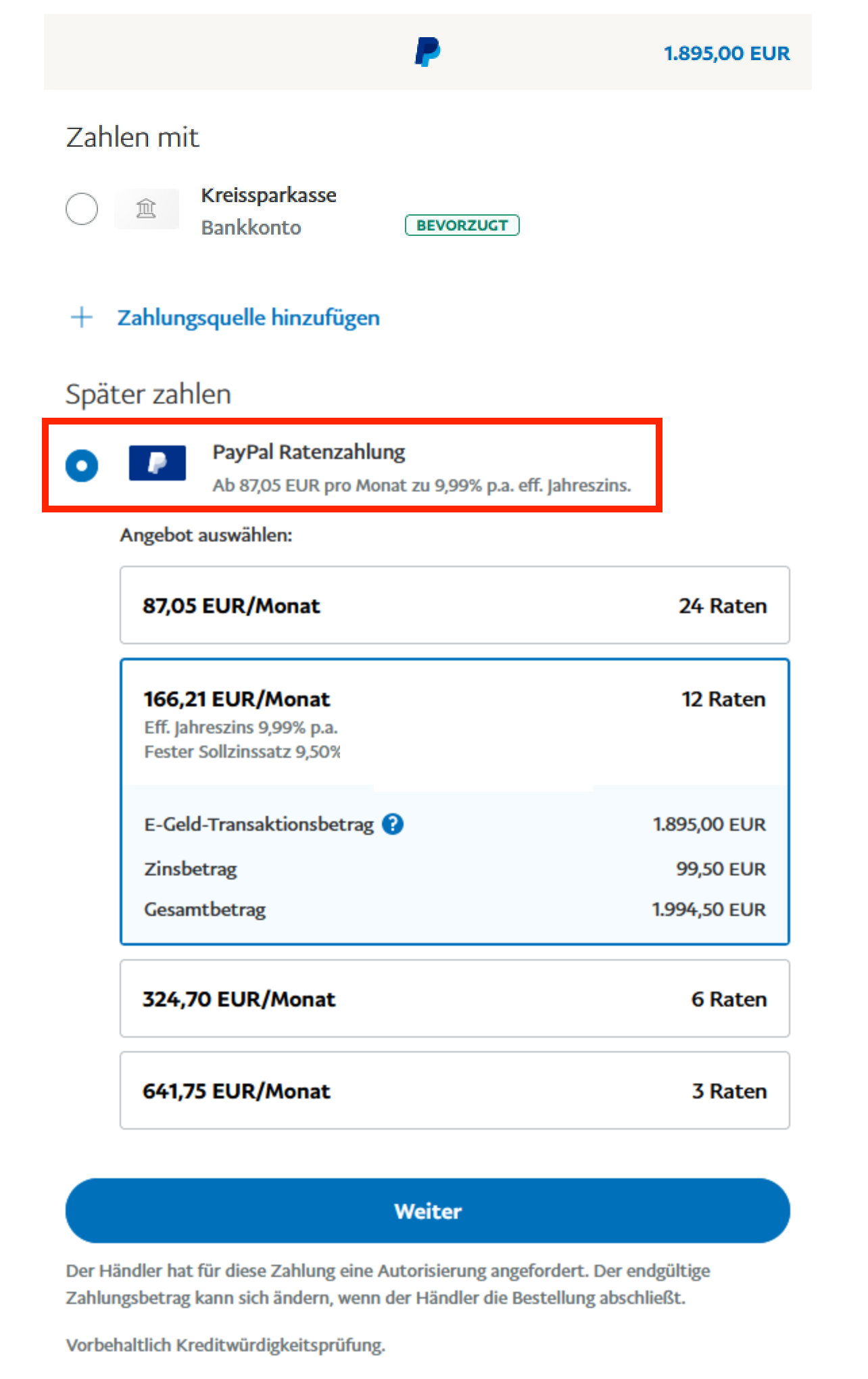Click the BEVORZUGT badge

[x=462, y=225]
